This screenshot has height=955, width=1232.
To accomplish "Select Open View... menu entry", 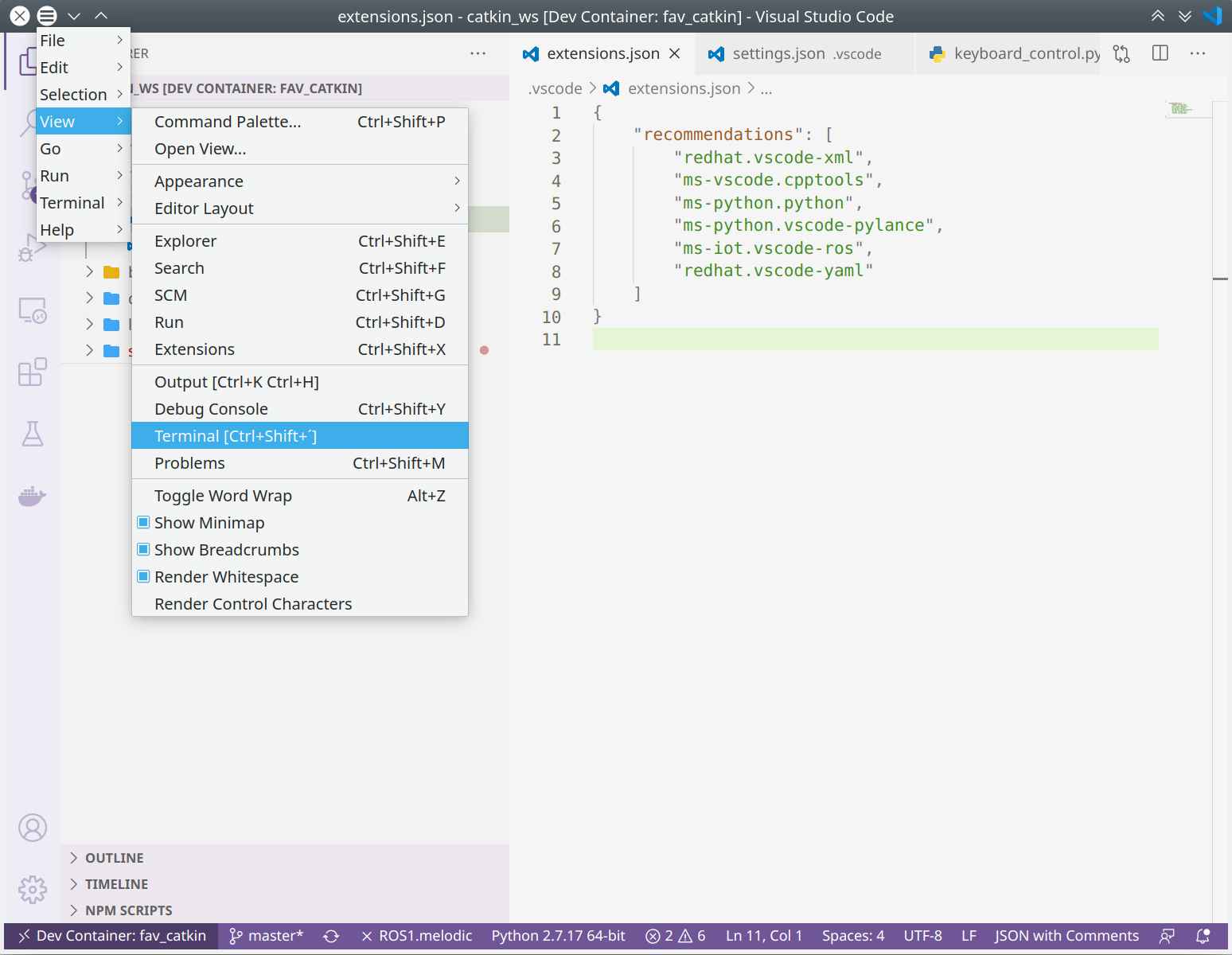I will tap(300, 149).
